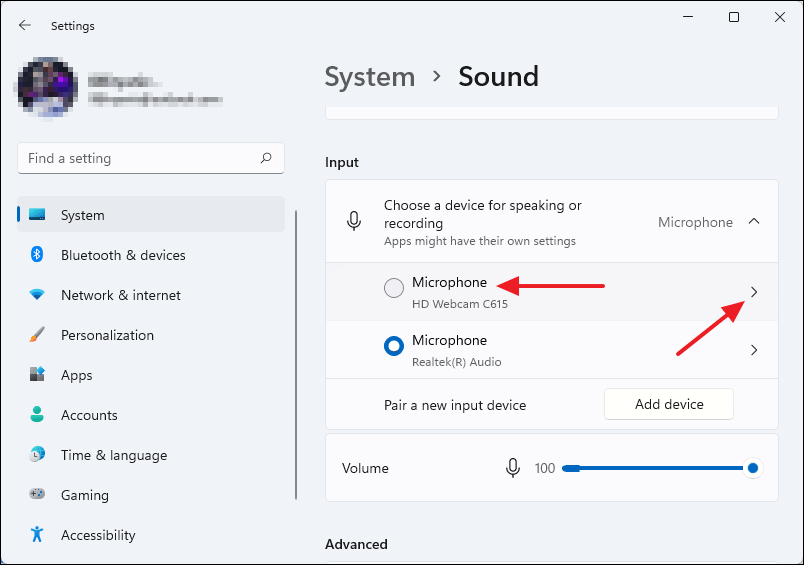Collapse the input device chooser
The image size is (804, 565).
[754, 222]
